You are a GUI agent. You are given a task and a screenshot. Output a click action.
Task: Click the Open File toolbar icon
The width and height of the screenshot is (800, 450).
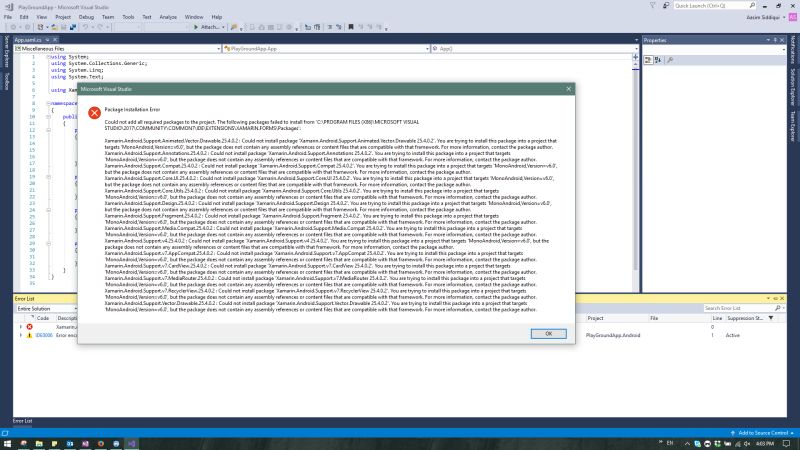pyautogui.click(x=55, y=27)
